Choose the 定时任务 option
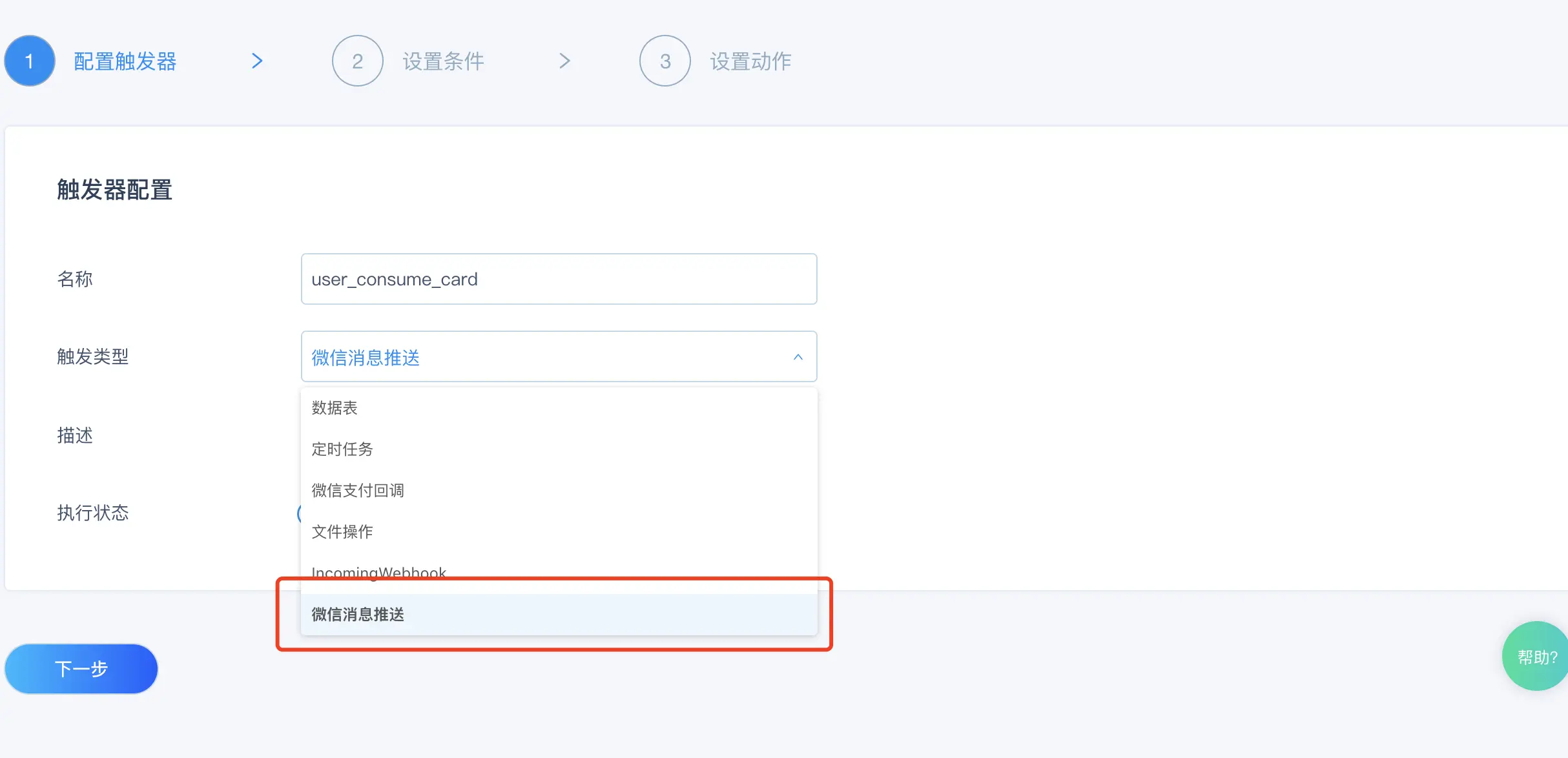Image resolution: width=1568 pixels, height=758 pixels. click(342, 449)
